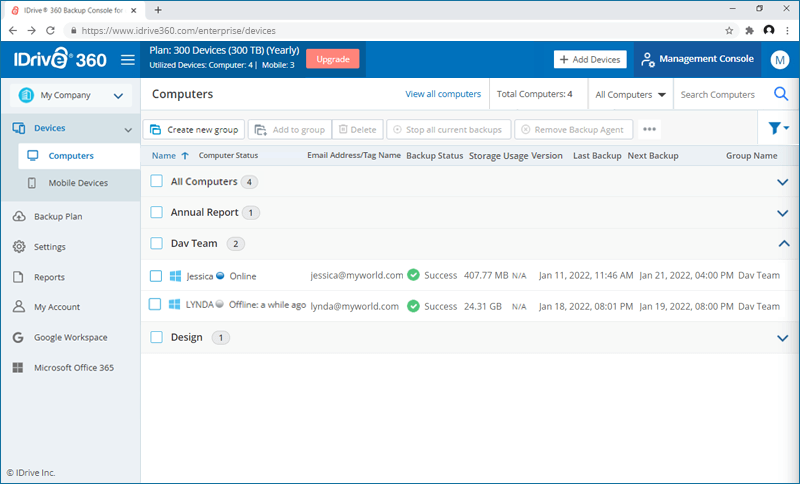Screen dimensions: 800x484
Task: Collapse the Devices section chevron
Action: click(x=128, y=130)
